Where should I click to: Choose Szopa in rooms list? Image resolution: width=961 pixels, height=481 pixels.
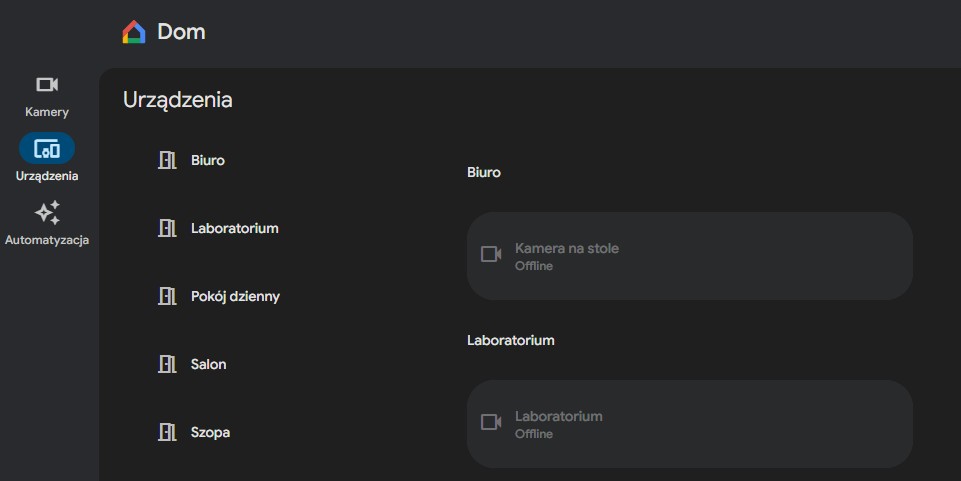click(210, 432)
